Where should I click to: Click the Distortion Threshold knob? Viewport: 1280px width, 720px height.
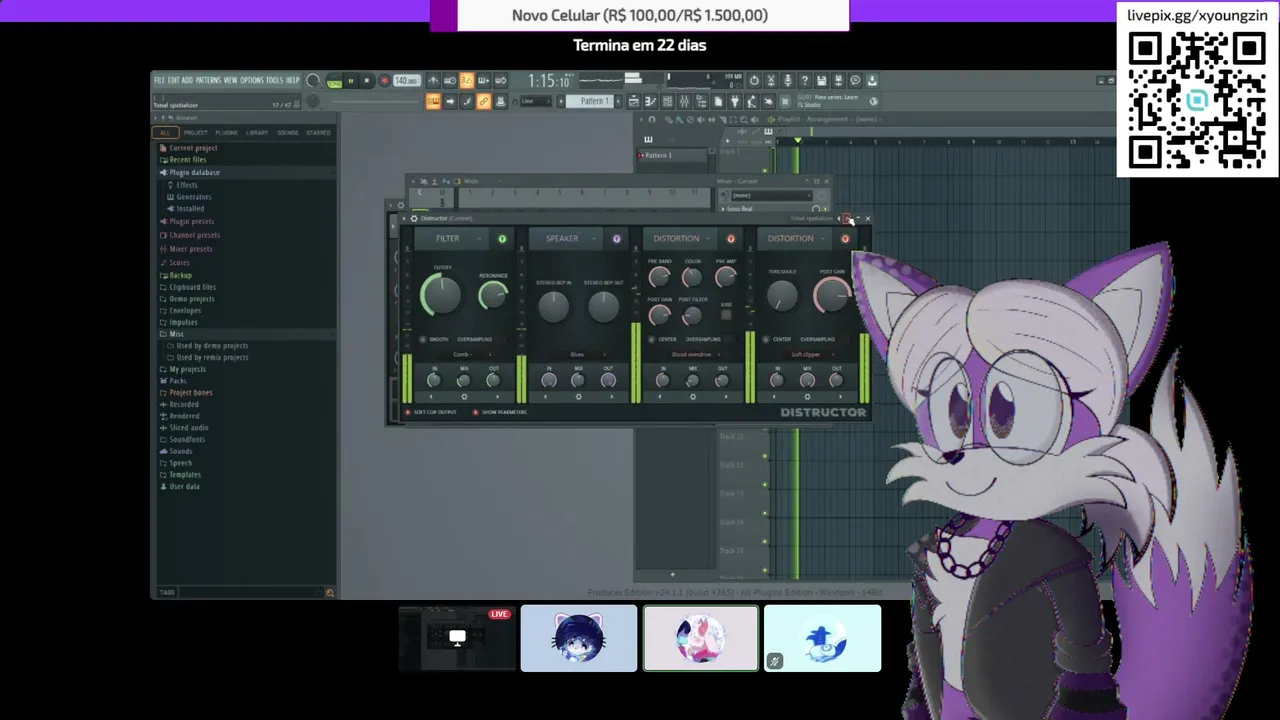782,295
